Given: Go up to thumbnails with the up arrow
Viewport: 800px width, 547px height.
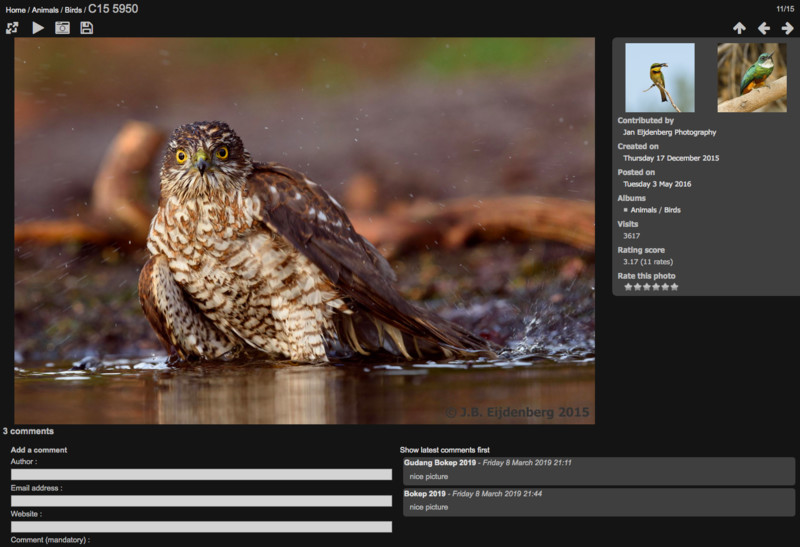Looking at the screenshot, I should pyautogui.click(x=739, y=28).
